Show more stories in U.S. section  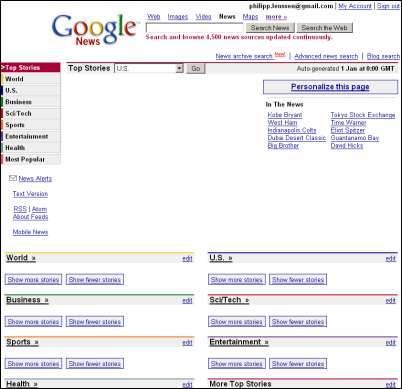[237, 279]
